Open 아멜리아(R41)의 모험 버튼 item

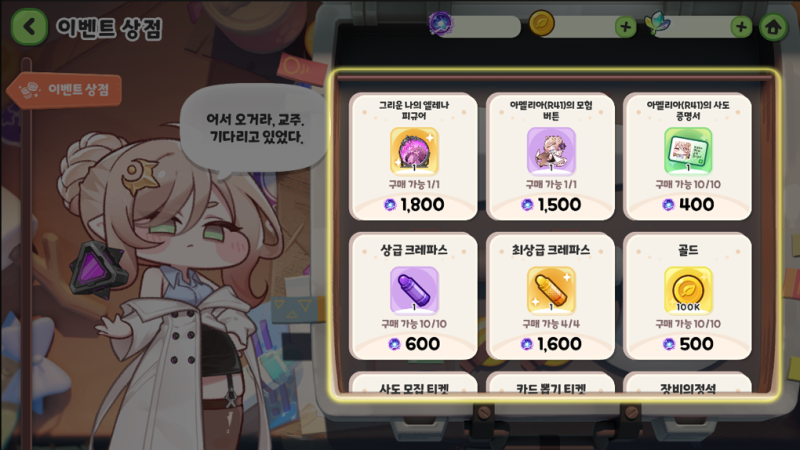551,156
